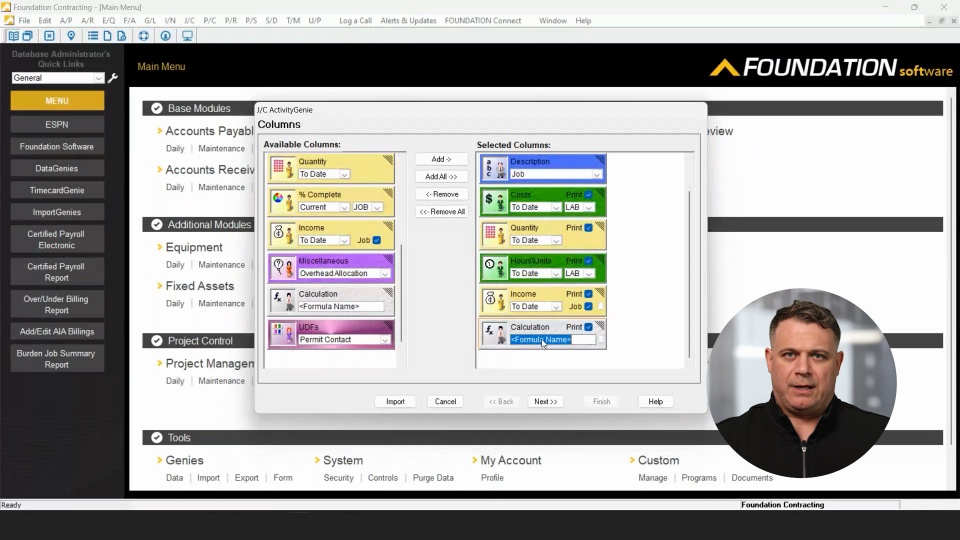Image resolution: width=960 pixels, height=540 pixels.
Task: Open the P/R menu
Action: [231, 20]
